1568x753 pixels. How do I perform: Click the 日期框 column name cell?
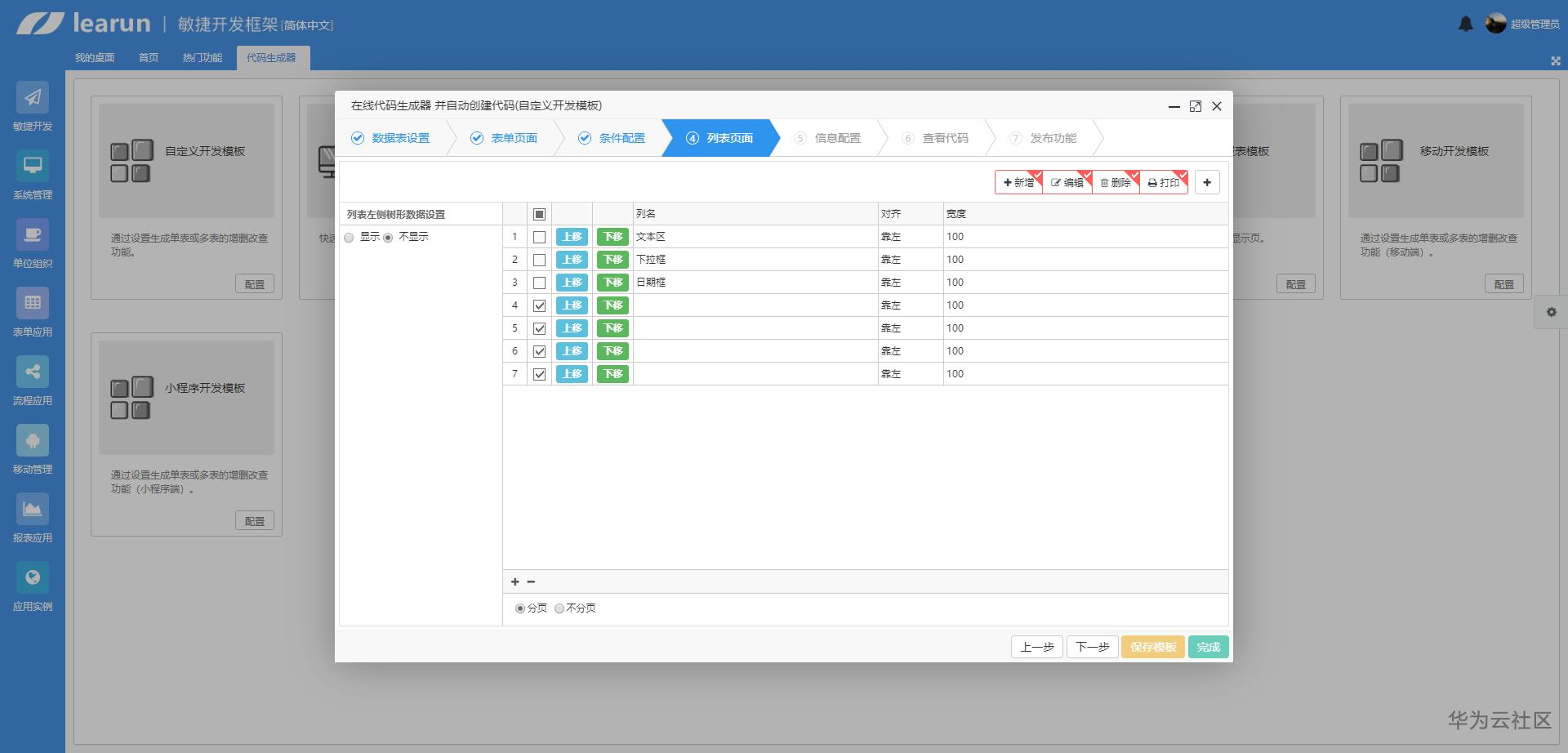tap(755, 283)
